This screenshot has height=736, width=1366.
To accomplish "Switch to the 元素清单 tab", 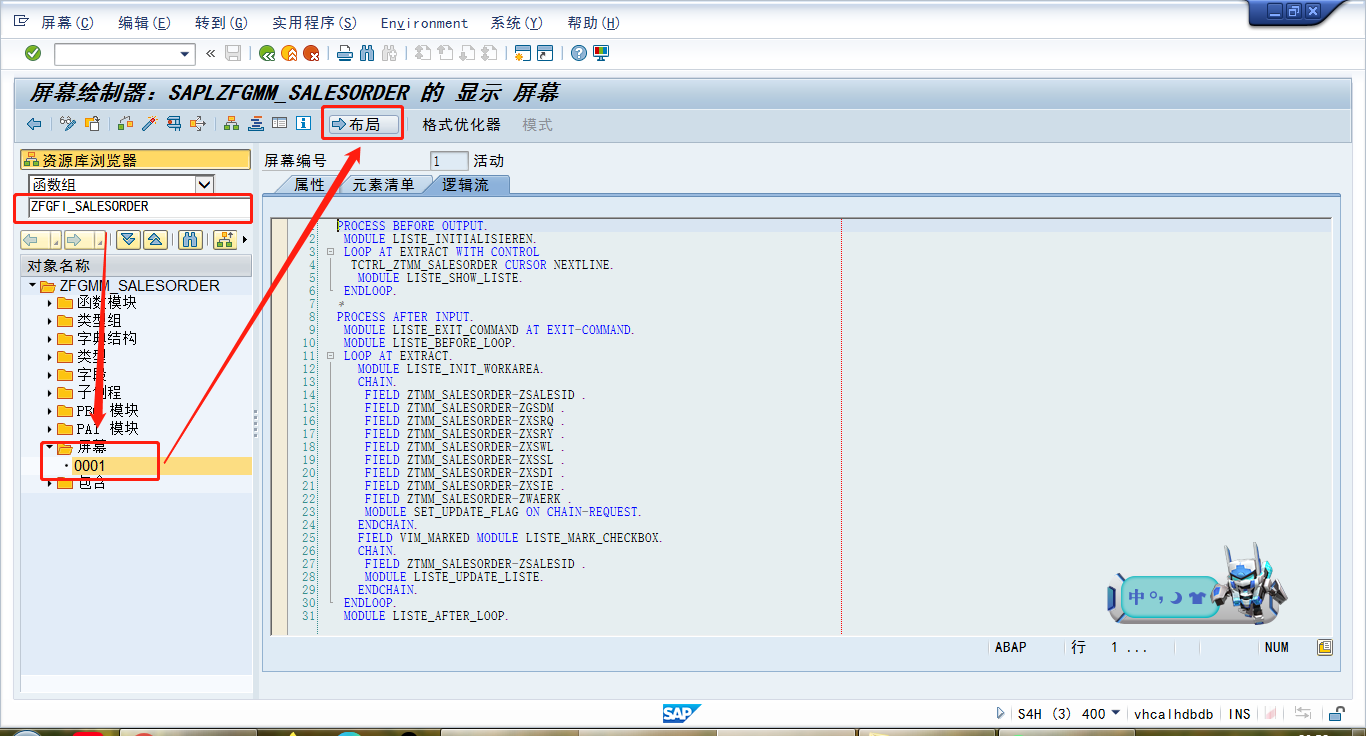I will coord(383,185).
